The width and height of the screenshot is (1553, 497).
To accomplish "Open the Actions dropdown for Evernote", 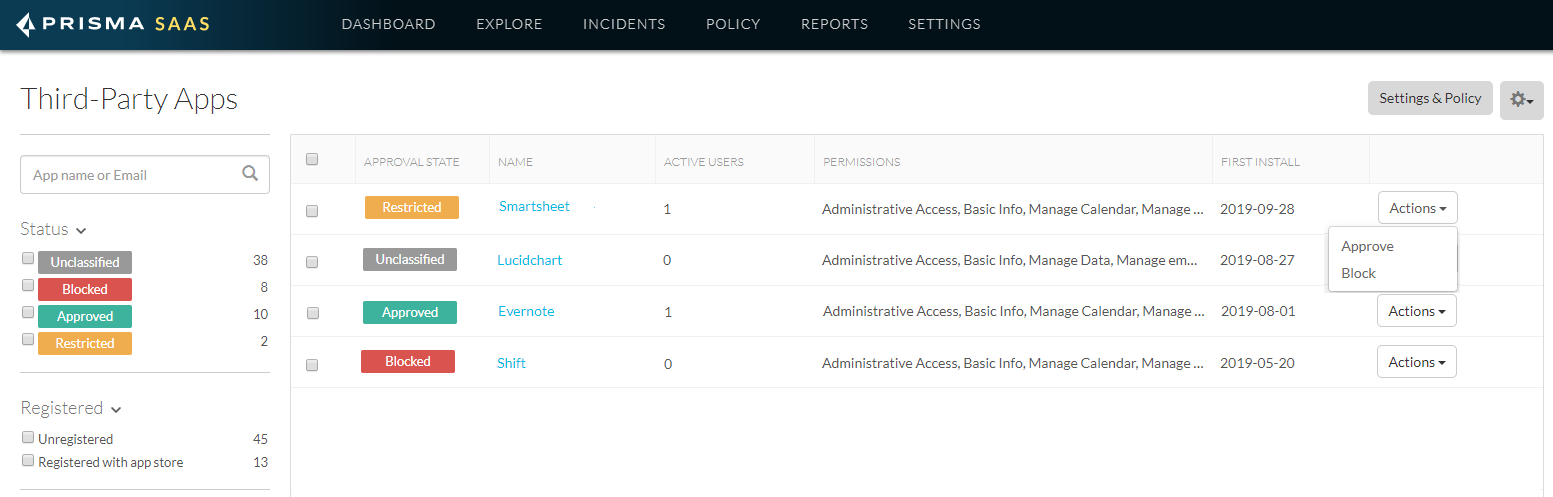I will (1416, 311).
